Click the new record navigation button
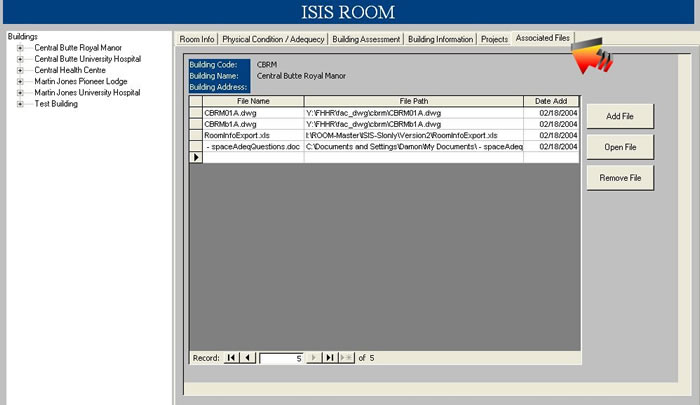700x405 pixels. tap(346, 358)
